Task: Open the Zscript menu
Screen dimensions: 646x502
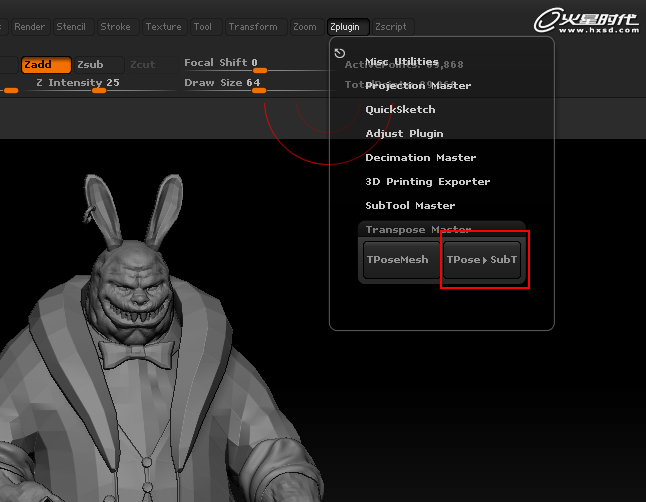Action: click(x=393, y=27)
